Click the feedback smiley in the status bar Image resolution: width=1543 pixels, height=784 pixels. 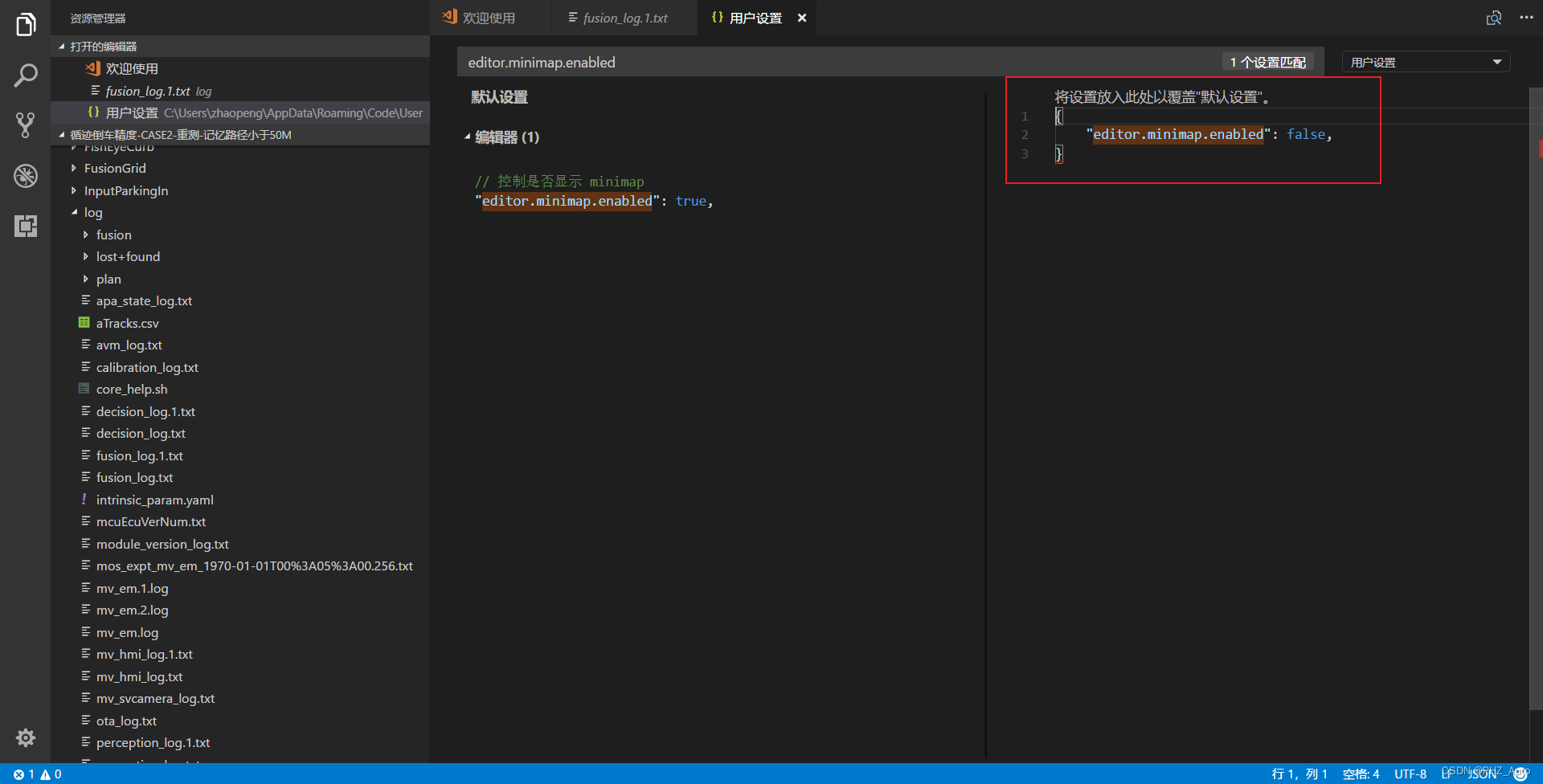click(x=1519, y=774)
